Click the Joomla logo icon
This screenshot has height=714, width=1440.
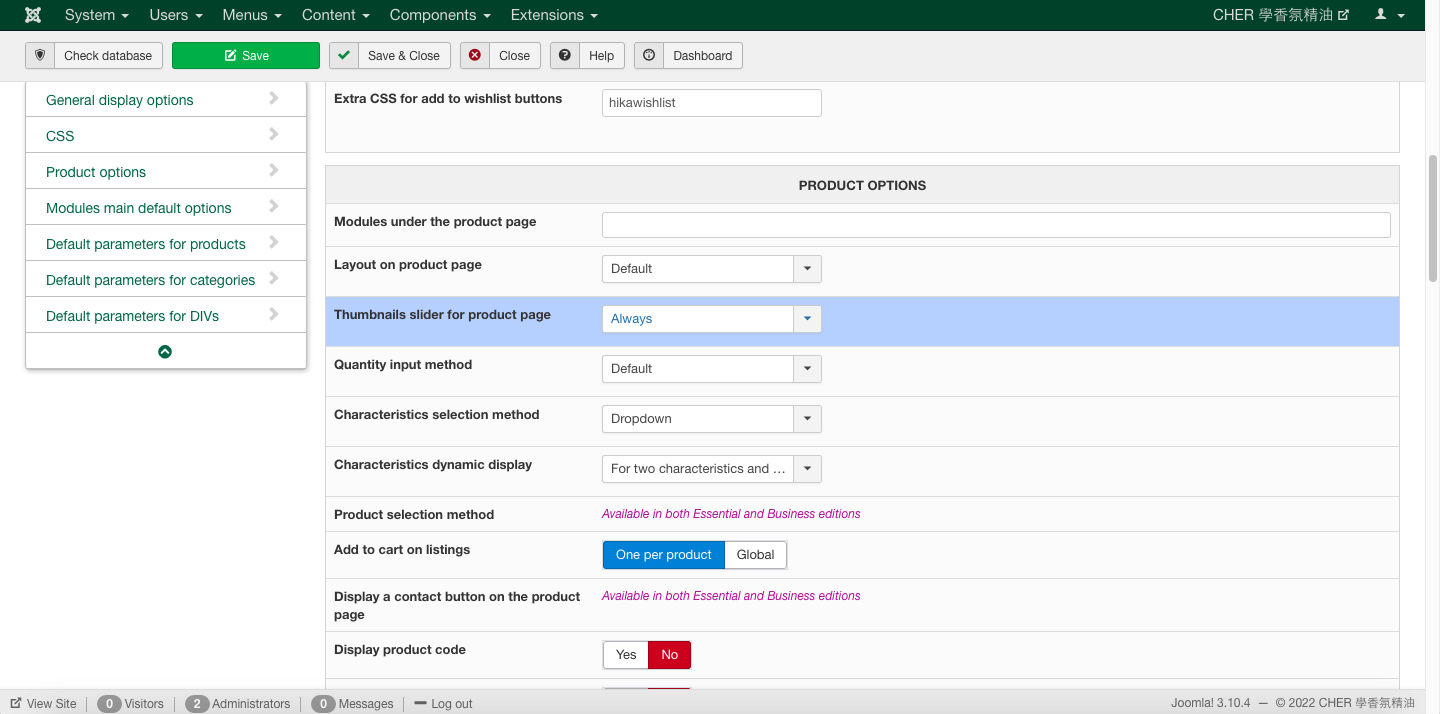coord(33,15)
